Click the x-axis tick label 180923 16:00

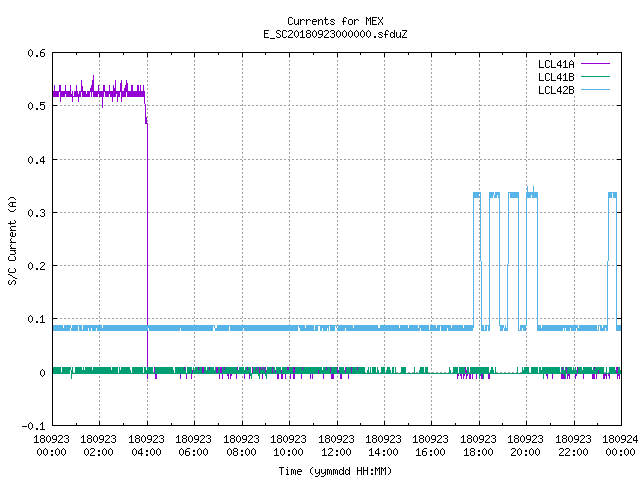(x=430, y=446)
